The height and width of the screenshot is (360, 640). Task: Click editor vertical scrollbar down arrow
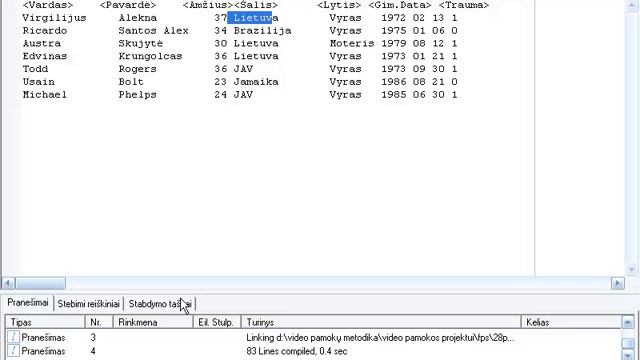click(631, 269)
